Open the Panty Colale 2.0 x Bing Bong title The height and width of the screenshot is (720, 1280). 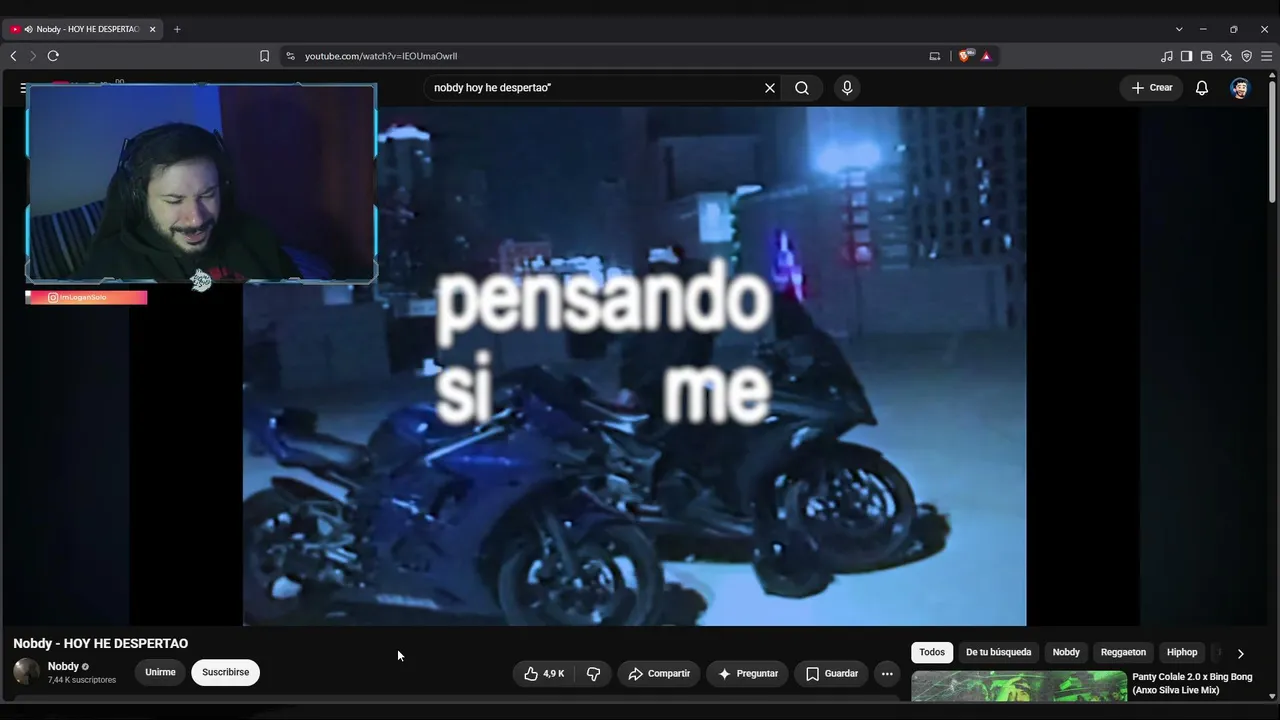[x=1192, y=684]
